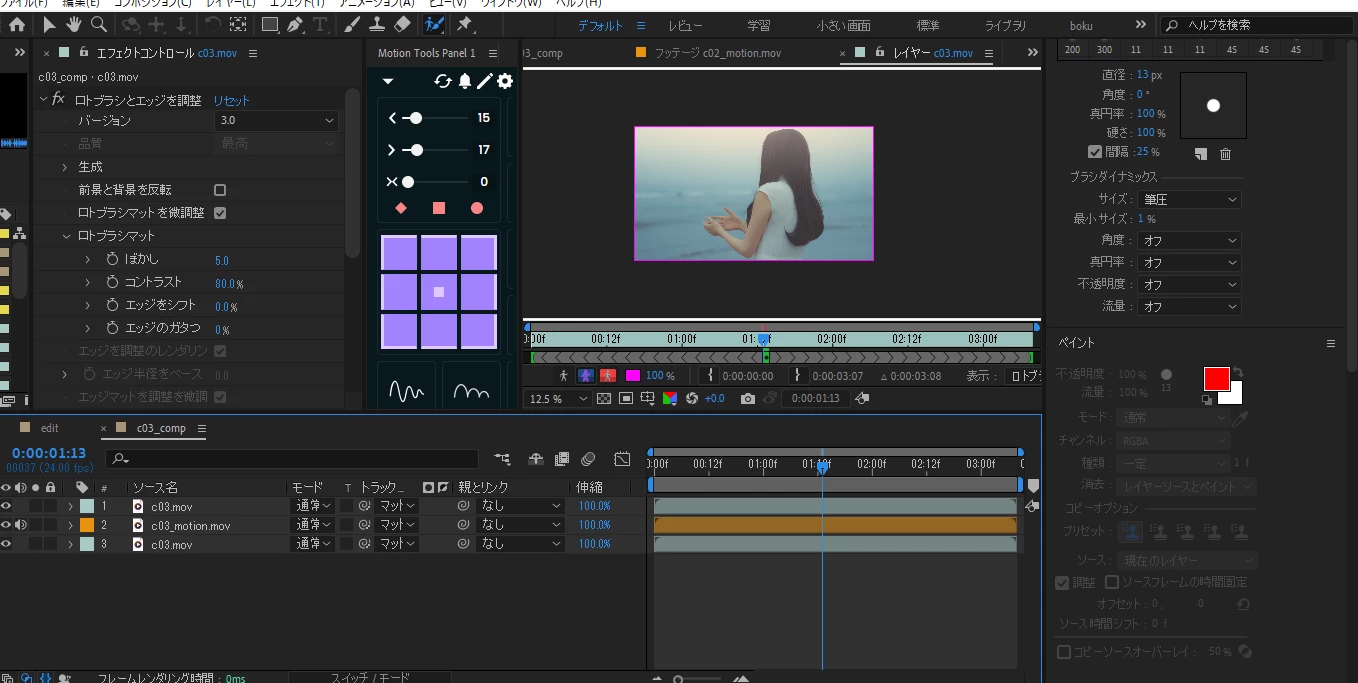Click the Home icon in toolbar
The height and width of the screenshot is (683, 1358).
coord(17,24)
